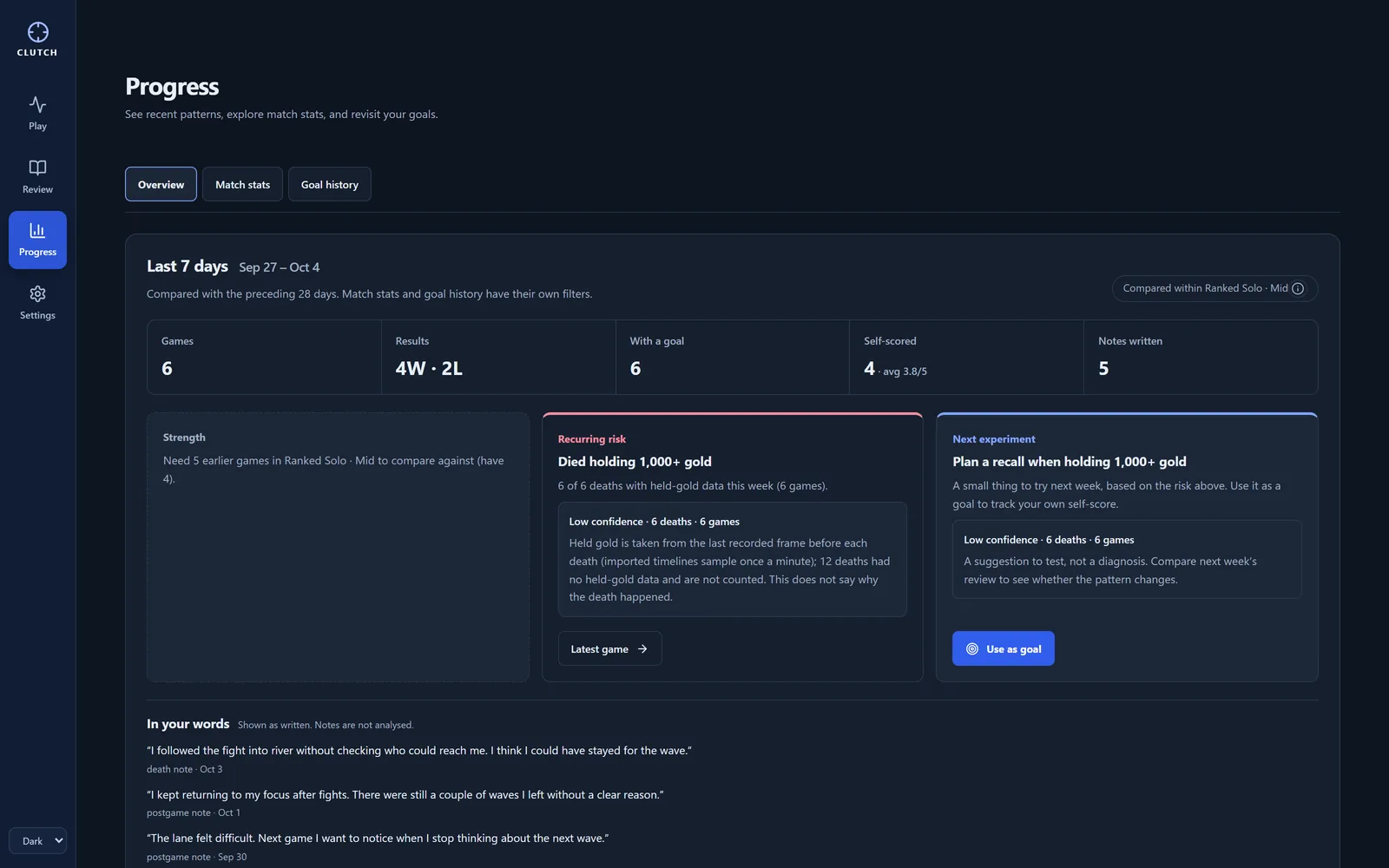Click the Notes written stat value
Screen dimensions: 1389x868
click(x=1103, y=368)
